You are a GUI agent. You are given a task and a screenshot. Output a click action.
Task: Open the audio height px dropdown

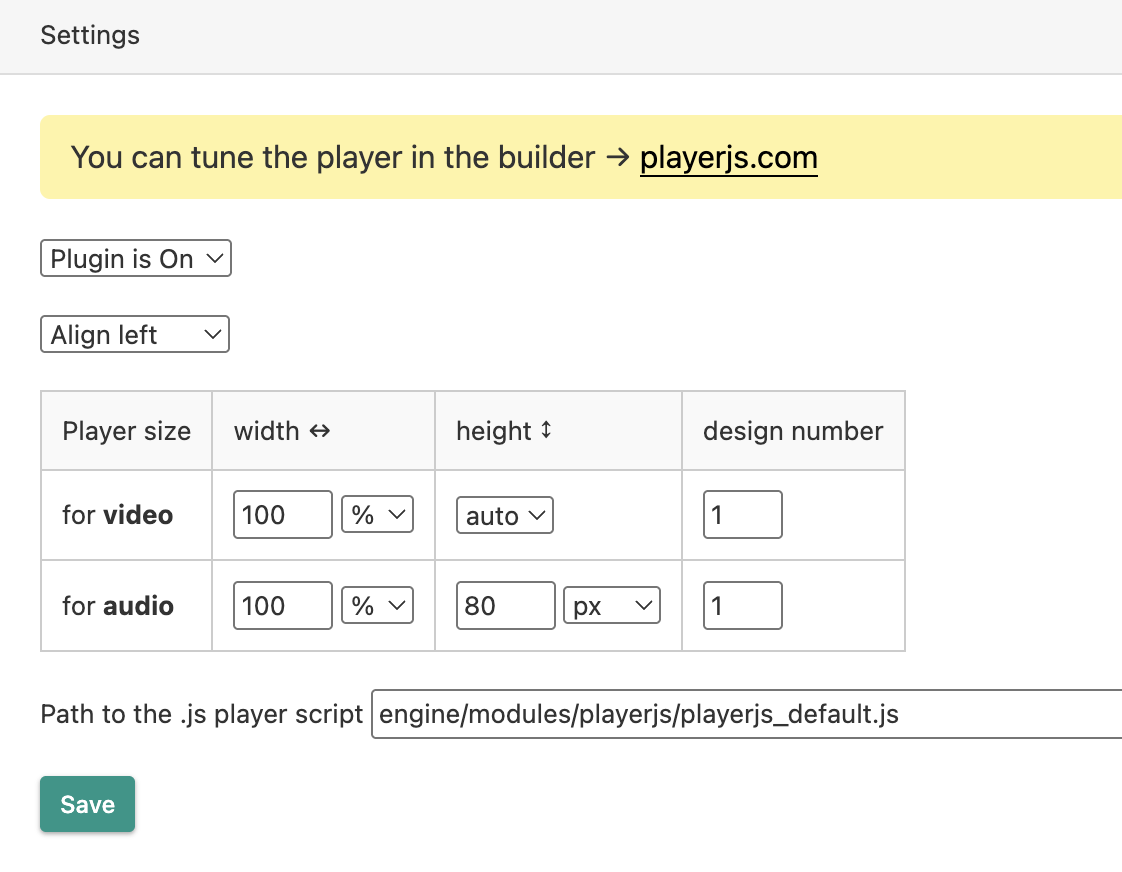click(x=611, y=606)
